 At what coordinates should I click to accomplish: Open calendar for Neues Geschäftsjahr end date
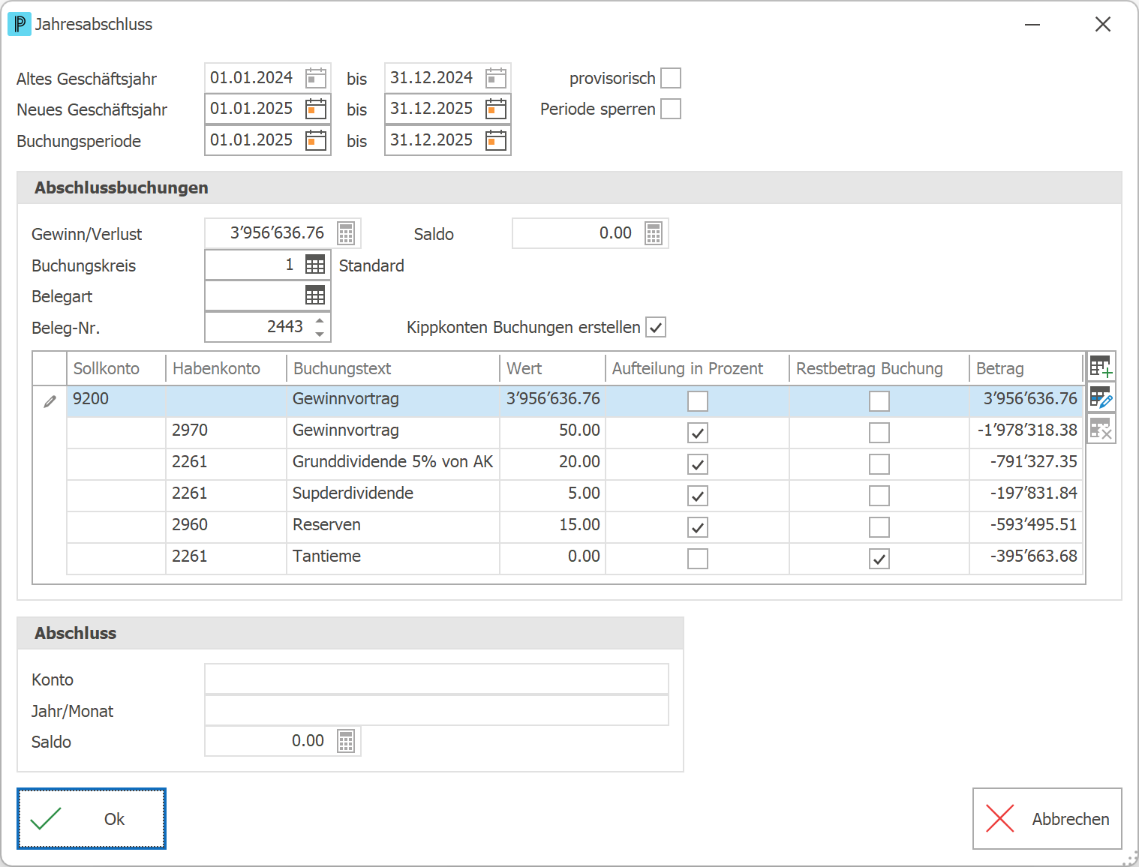click(495, 109)
